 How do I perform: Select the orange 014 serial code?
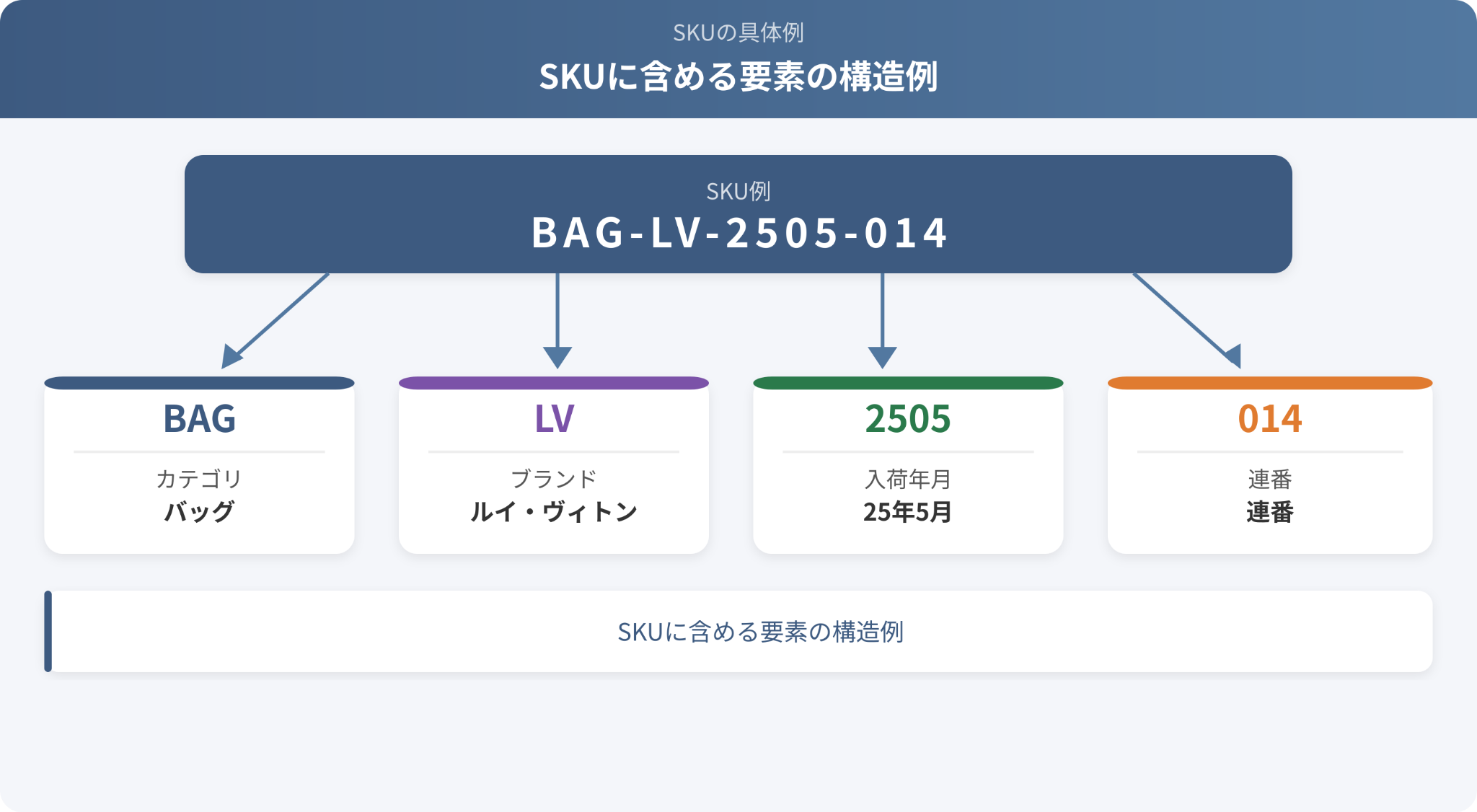point(1270,418)
